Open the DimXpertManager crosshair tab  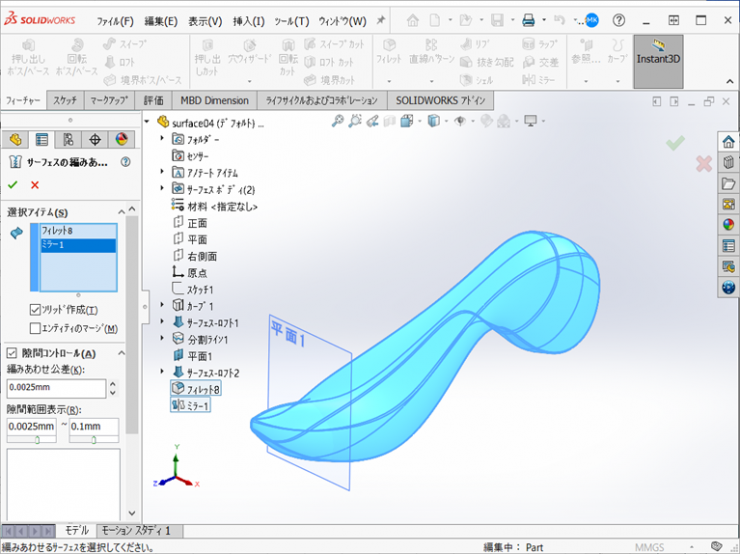[95, 140]
